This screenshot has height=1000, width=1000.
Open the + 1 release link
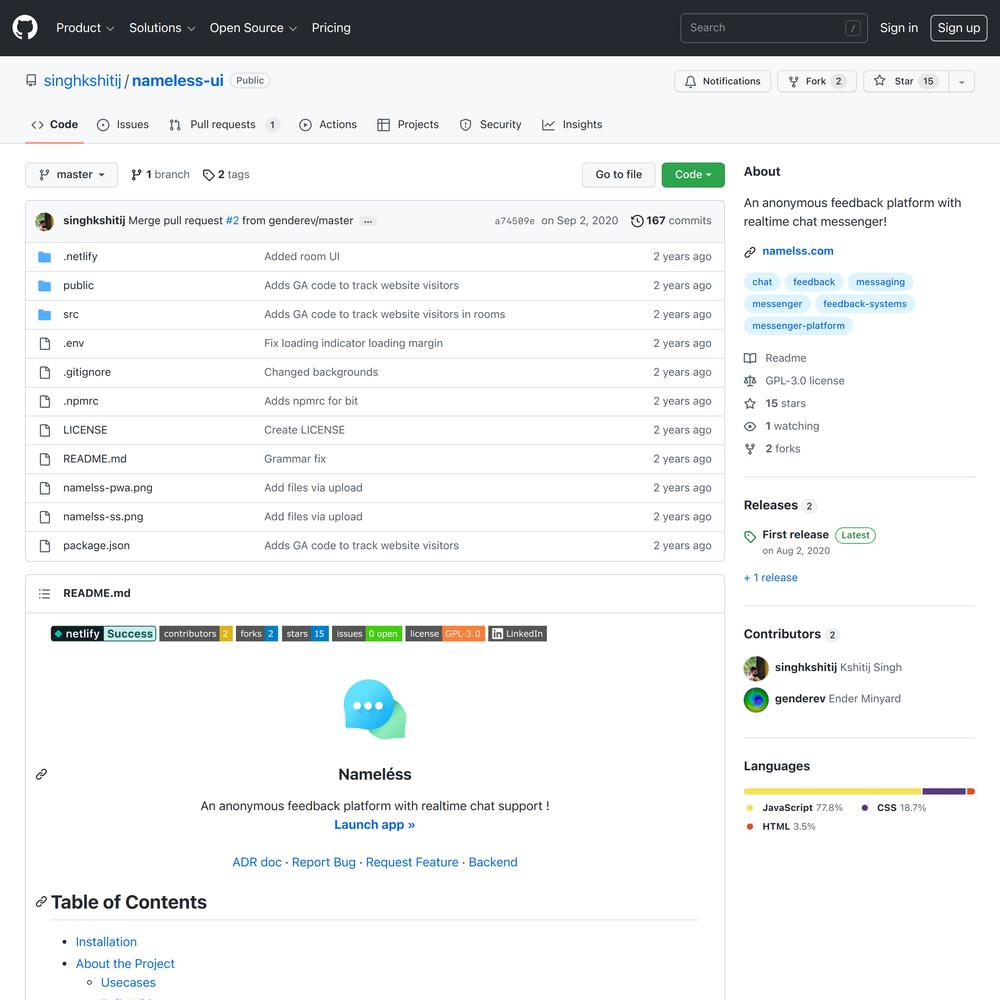[x=770, y=578]
